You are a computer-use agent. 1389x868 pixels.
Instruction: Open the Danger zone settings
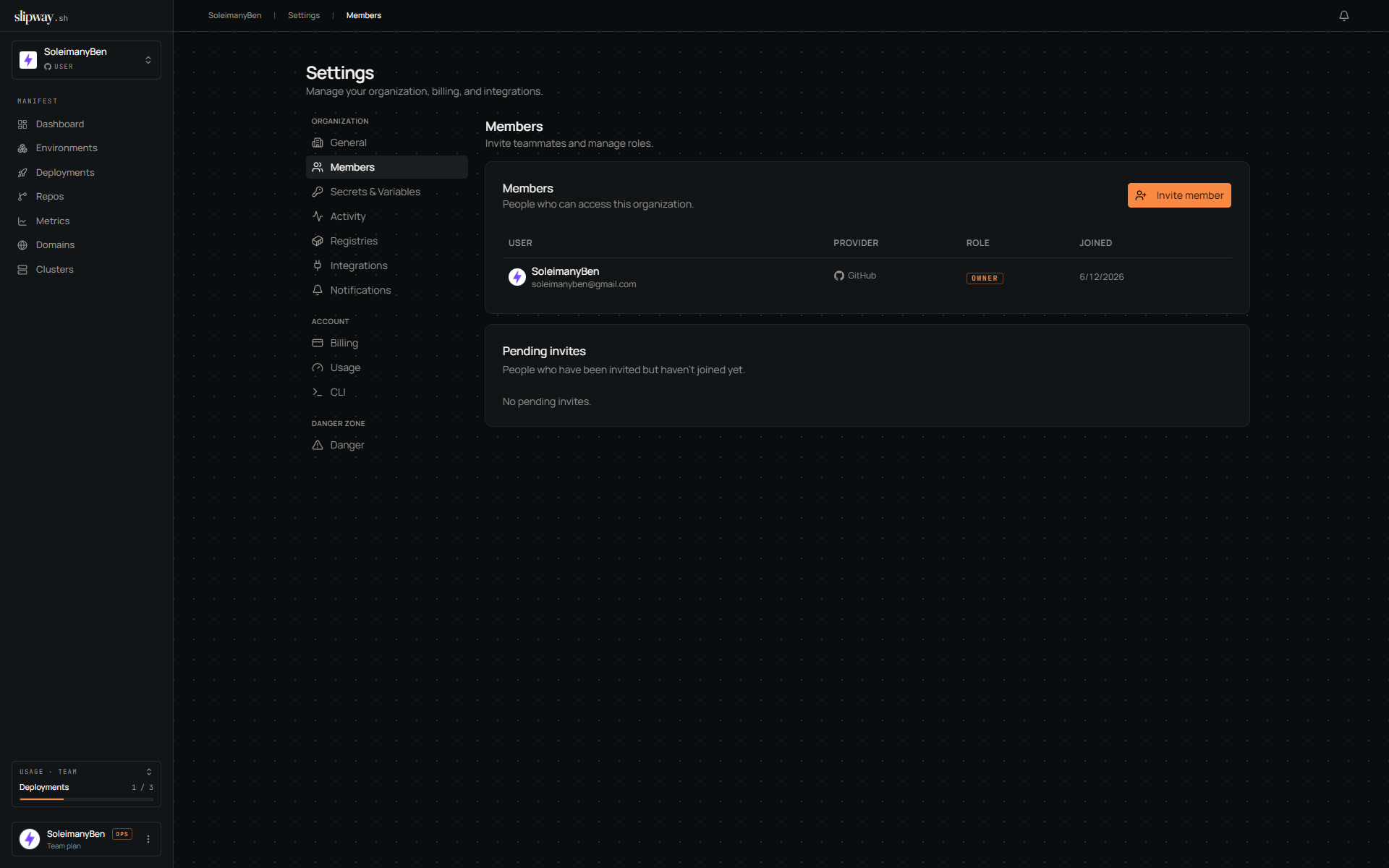coord(387,445)
